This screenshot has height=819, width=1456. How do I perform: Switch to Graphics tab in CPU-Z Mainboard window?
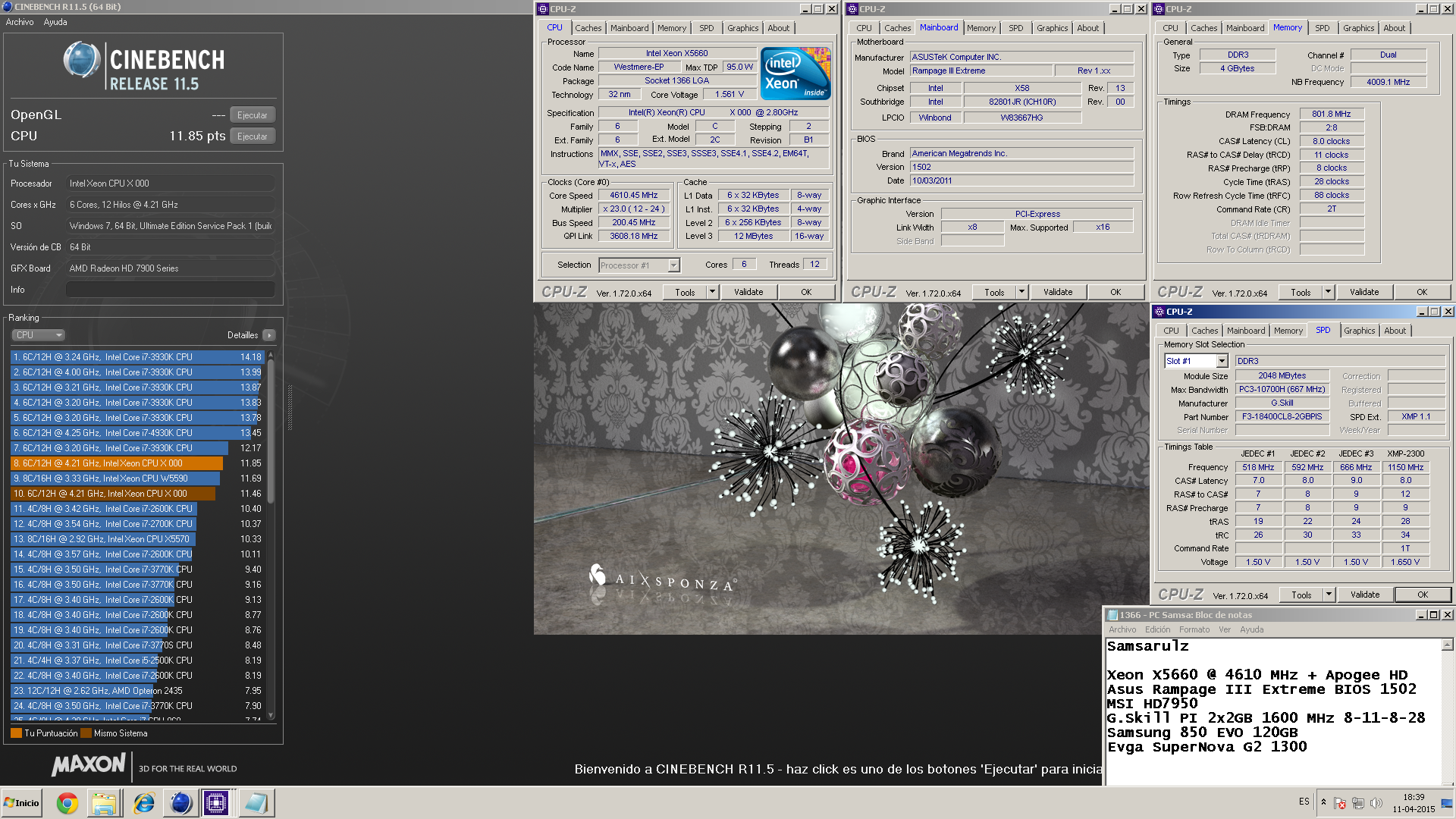[1052, 28]
